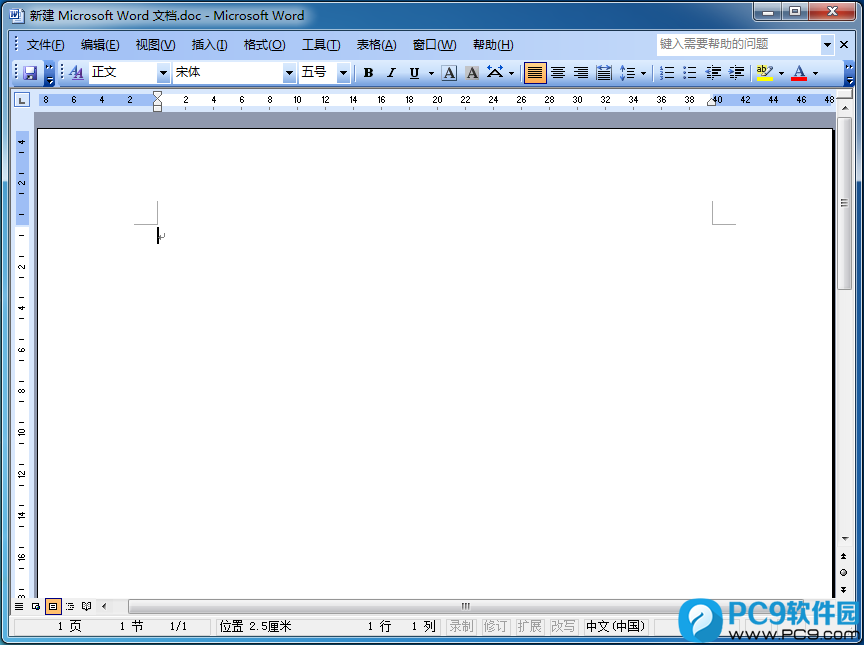Open the 文件(F) menu

tap(45, 45)
